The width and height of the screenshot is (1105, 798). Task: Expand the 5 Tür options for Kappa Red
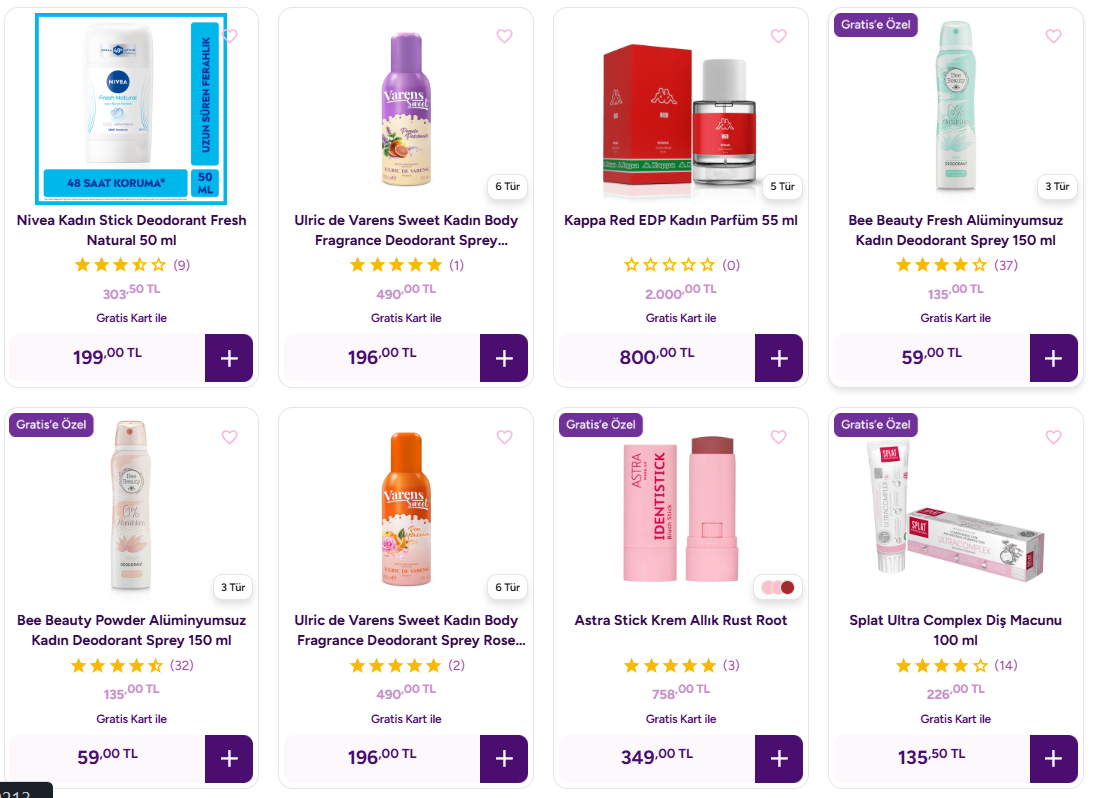782,187
